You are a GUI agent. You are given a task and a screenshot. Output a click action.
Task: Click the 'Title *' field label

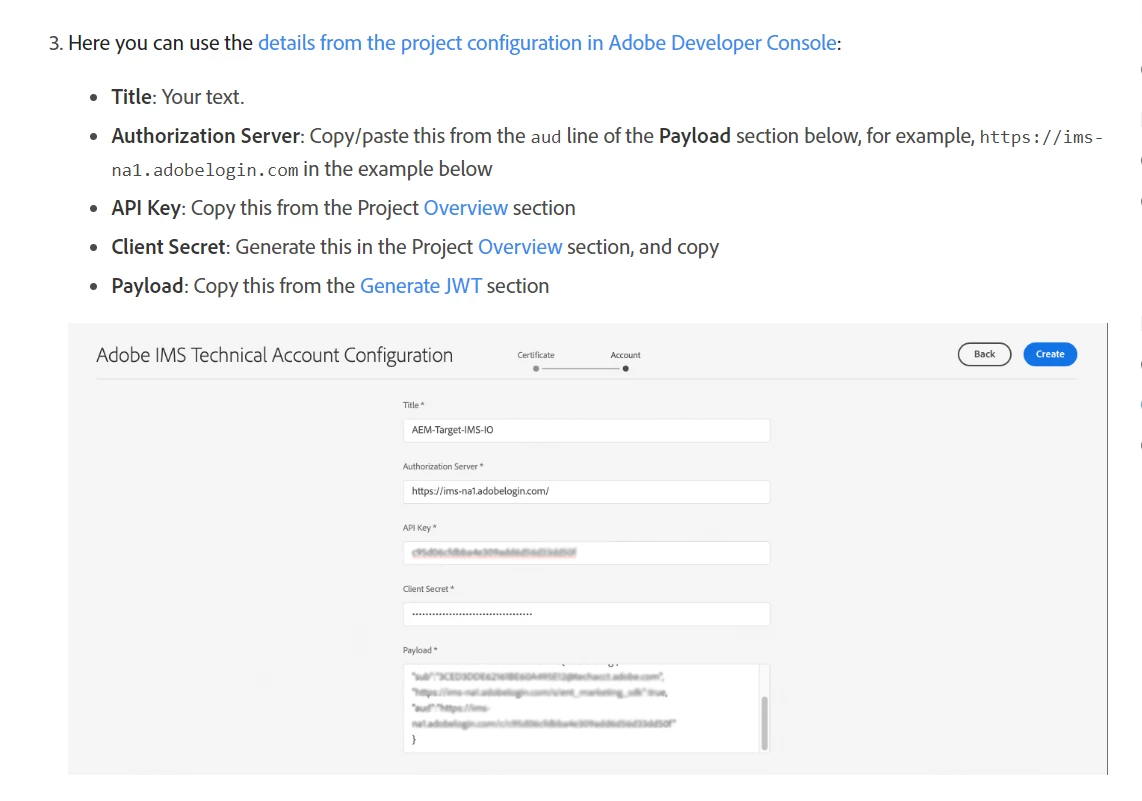coord(414,405)
